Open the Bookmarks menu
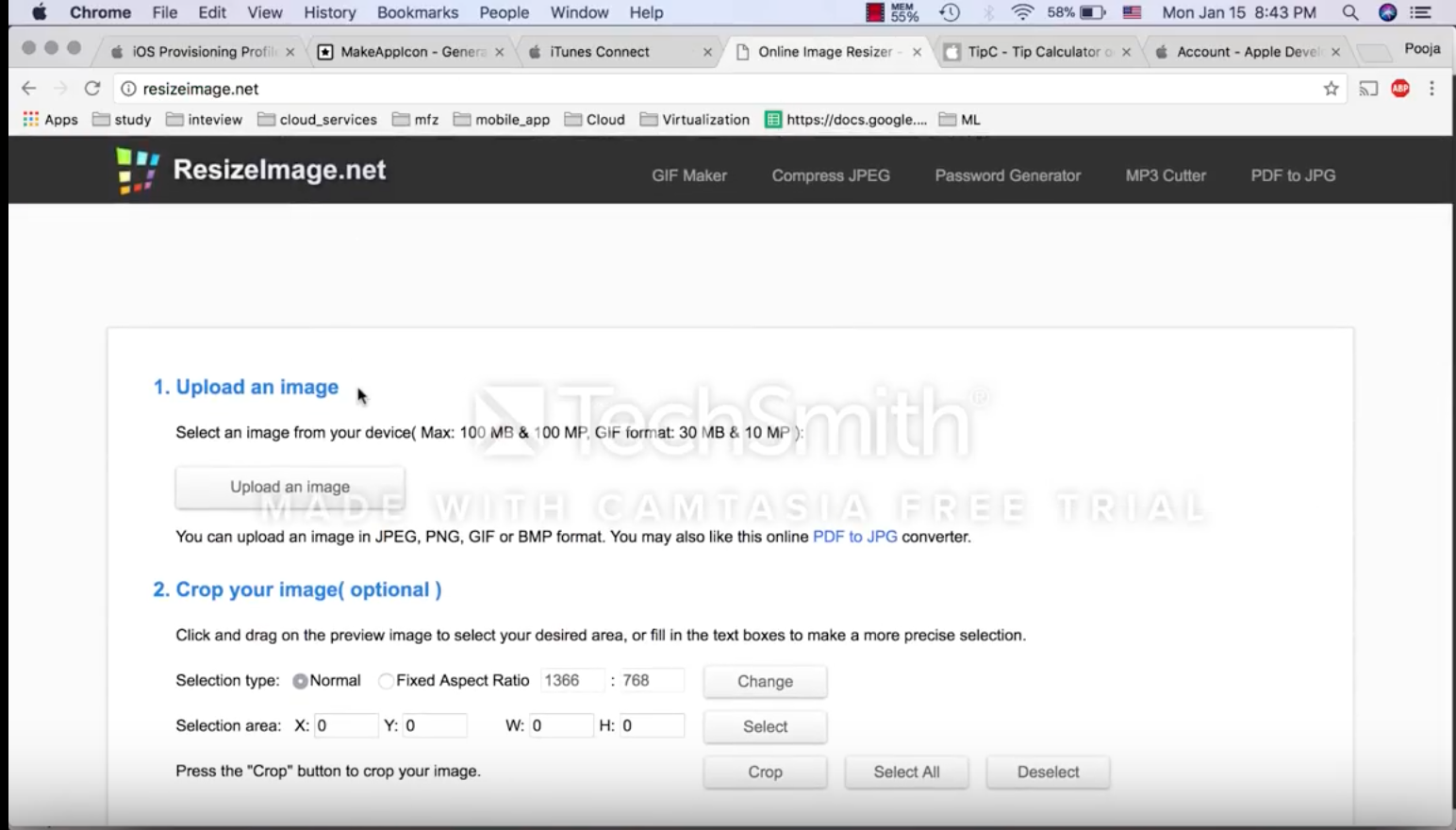1456x830 pixels. click(418, 12)
